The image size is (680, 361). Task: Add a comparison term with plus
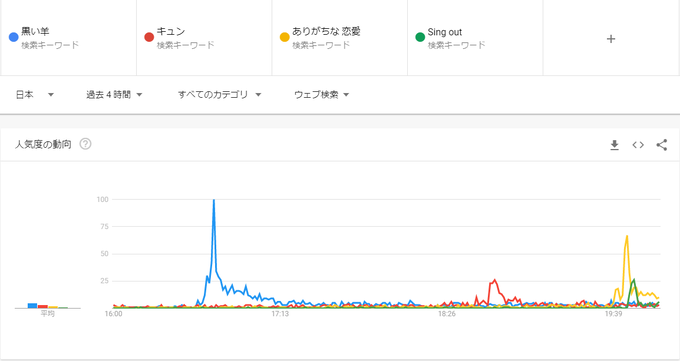click(x=611, y=39)
